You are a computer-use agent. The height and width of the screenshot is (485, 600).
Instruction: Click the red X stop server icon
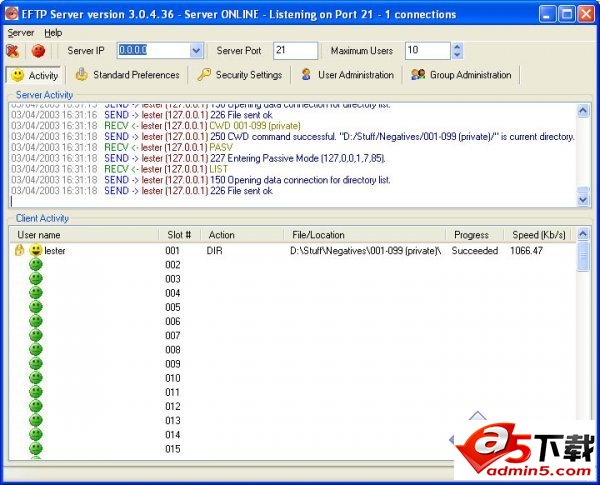(x=13, y=50)
